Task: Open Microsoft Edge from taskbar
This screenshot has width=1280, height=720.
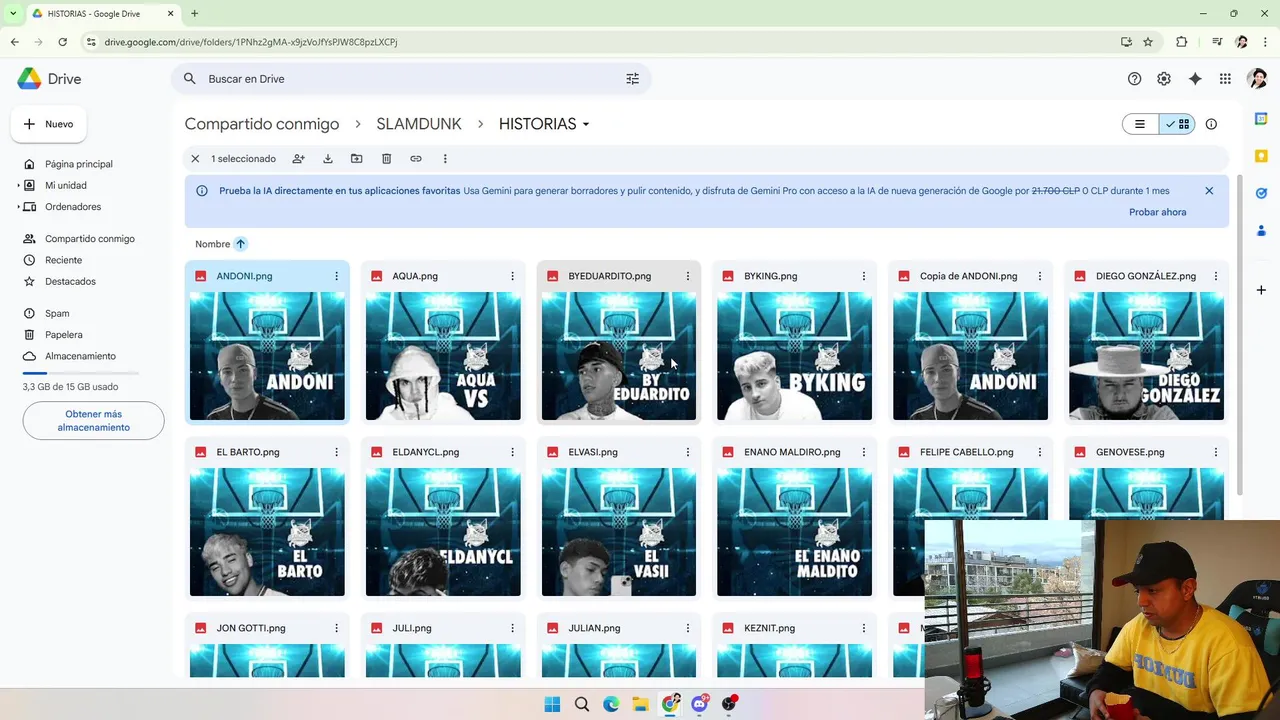Action: tap(611, 704)
